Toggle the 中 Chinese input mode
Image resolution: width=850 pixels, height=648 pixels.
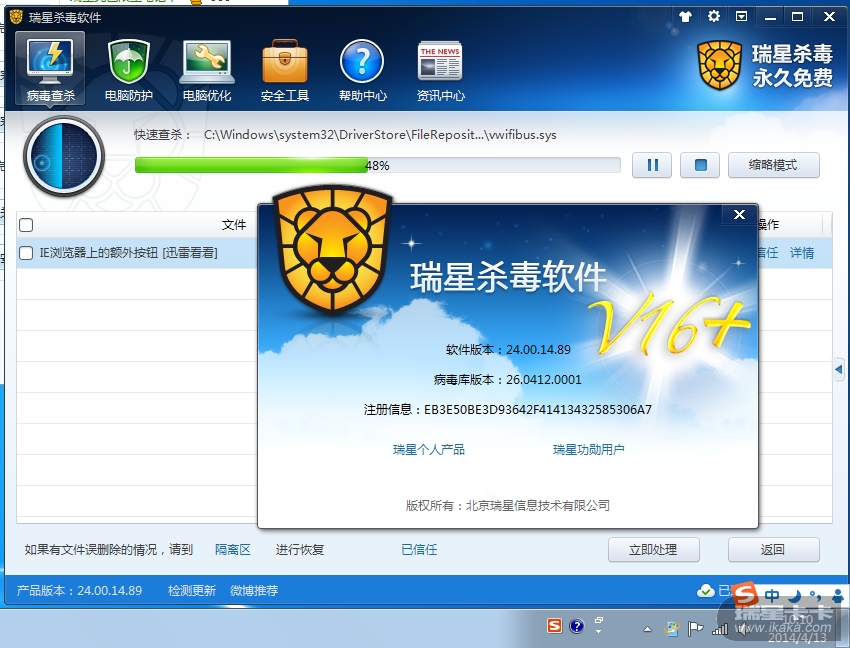(772, 596)
